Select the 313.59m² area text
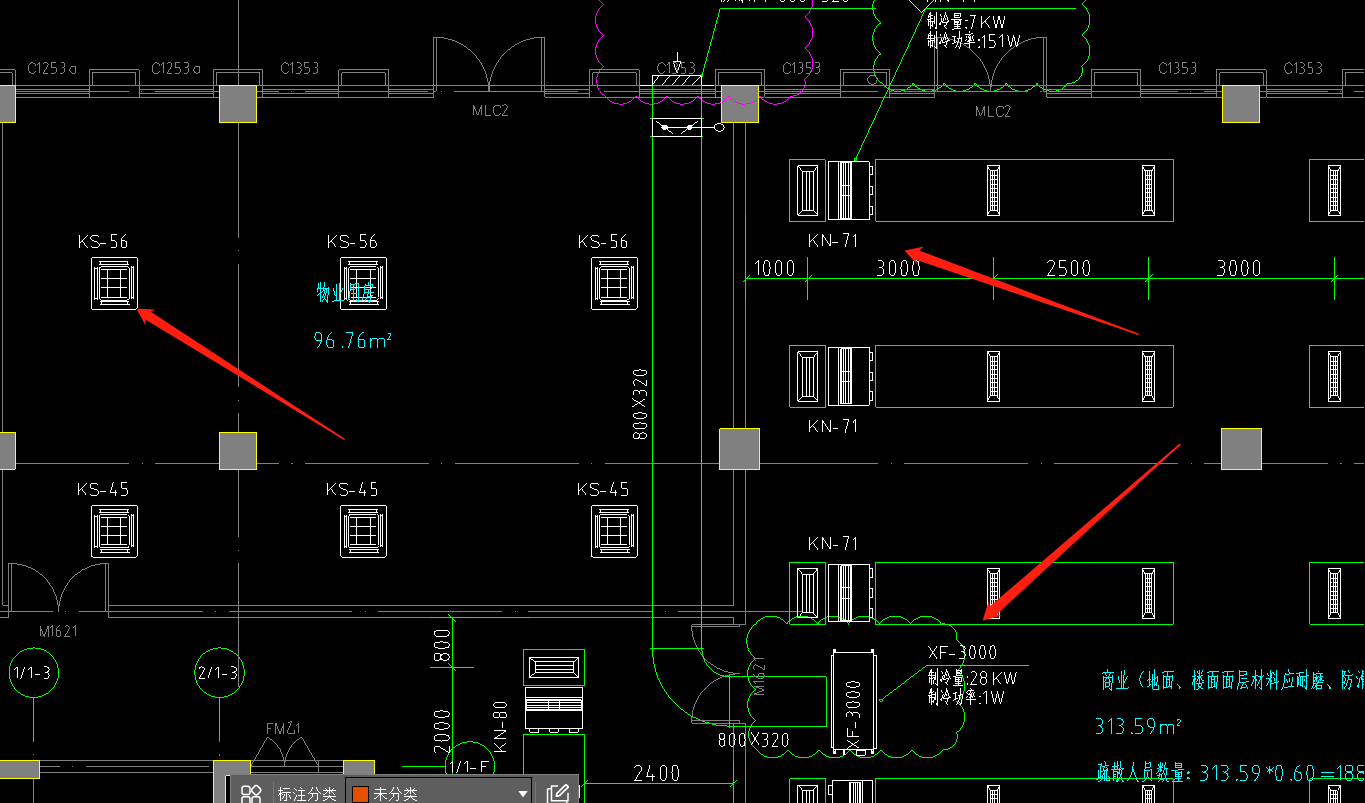 click(x=1138, y=726)
